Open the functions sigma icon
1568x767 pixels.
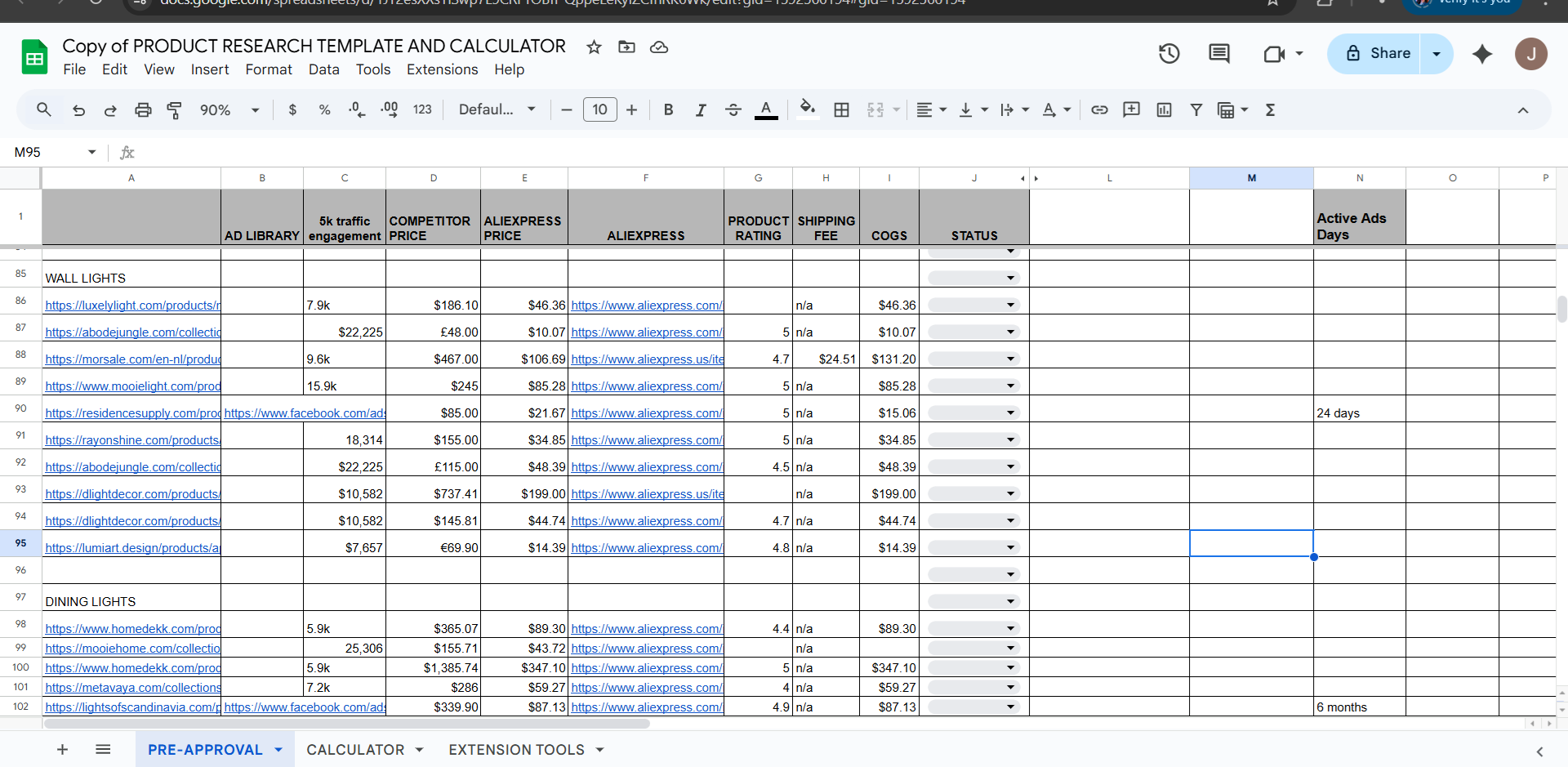[1270, 110]
